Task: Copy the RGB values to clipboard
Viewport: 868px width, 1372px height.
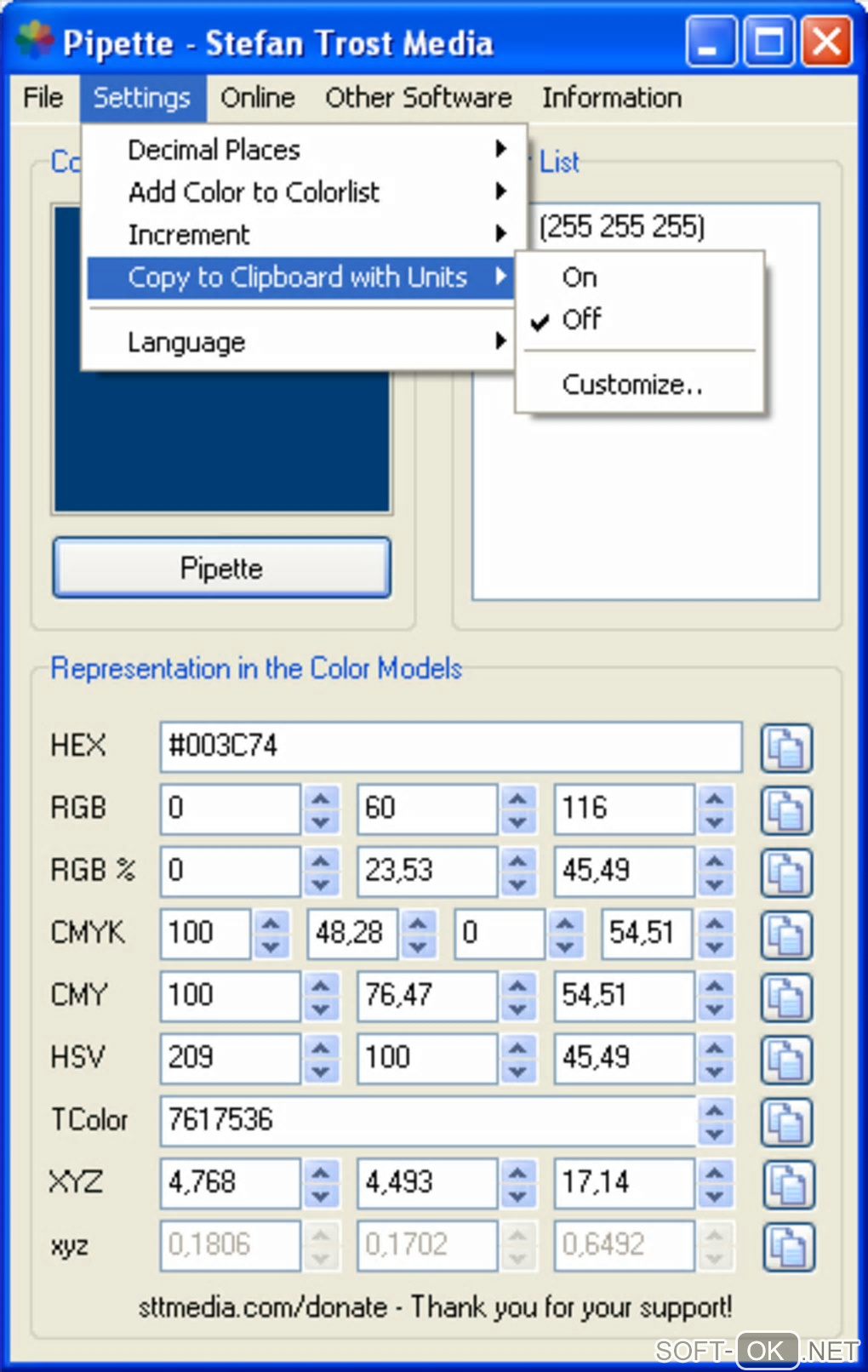Action: [785, 810]
